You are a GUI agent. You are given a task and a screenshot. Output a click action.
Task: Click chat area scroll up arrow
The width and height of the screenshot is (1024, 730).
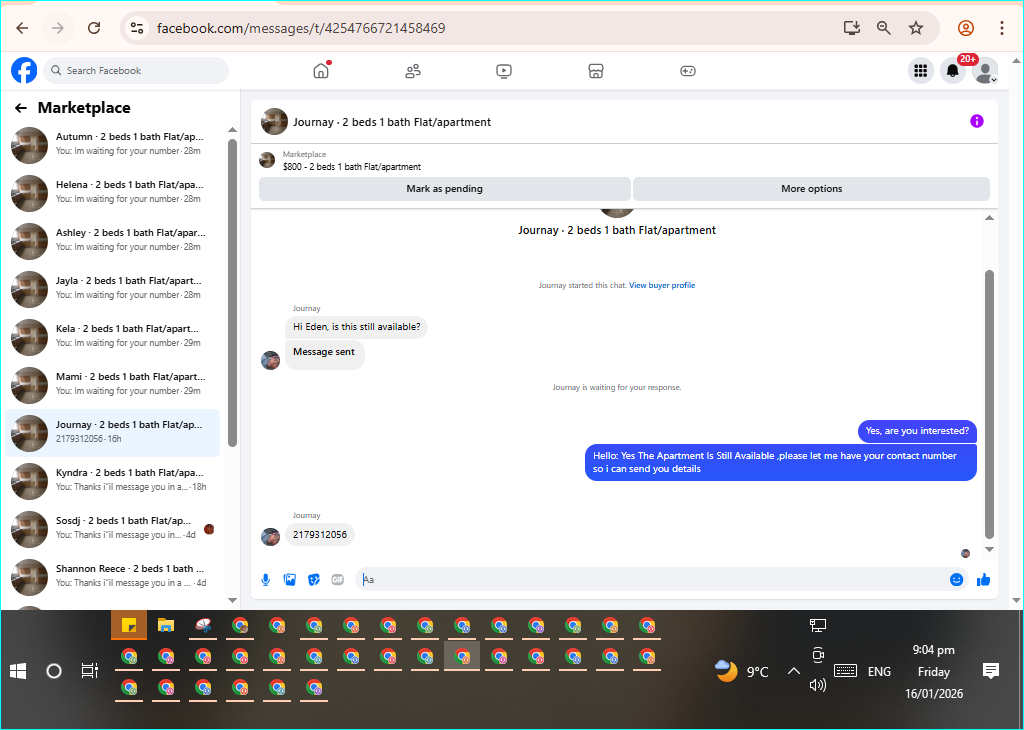[x=989, y=217]
